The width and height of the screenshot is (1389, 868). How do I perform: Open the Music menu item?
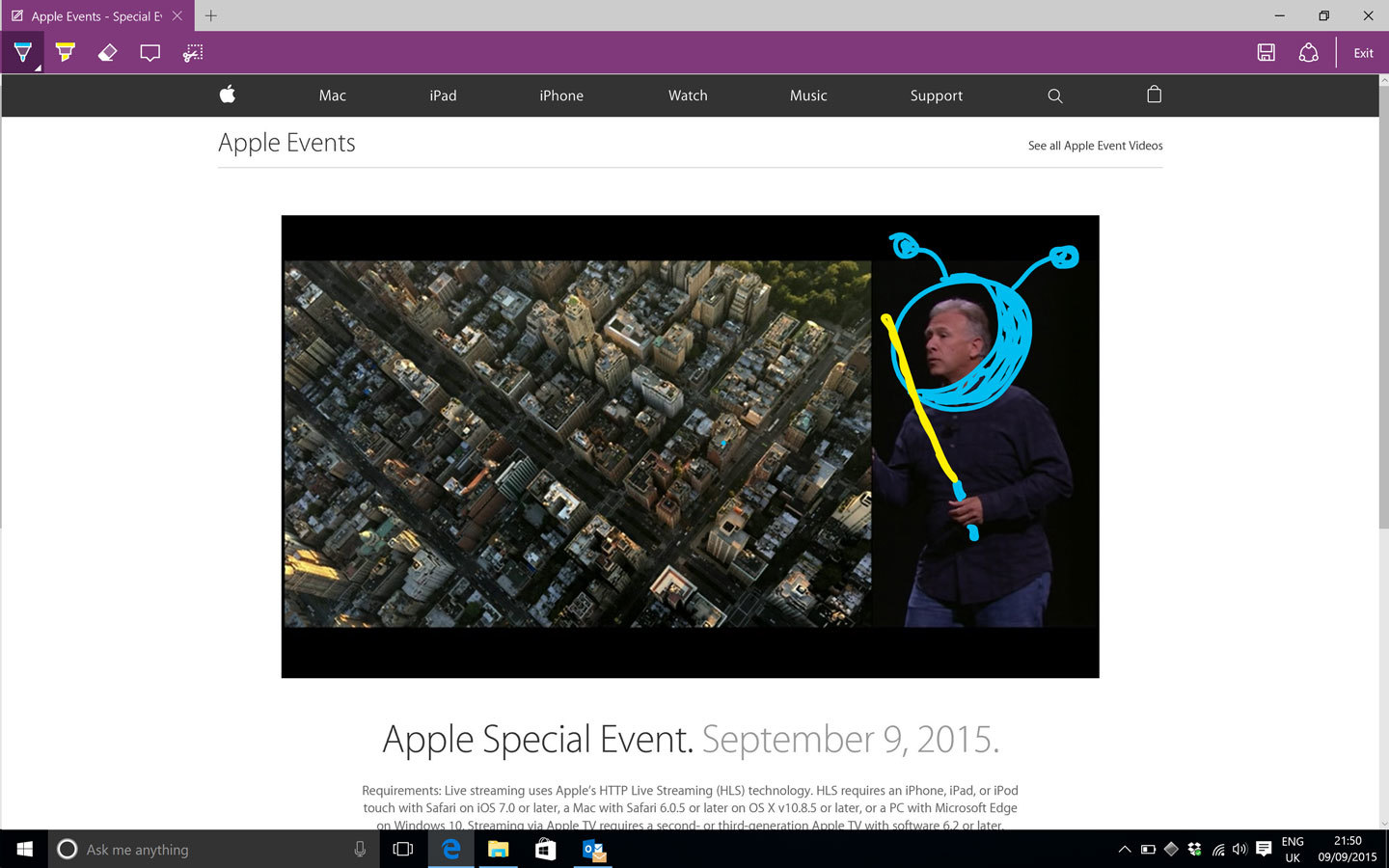pos(808,95)
